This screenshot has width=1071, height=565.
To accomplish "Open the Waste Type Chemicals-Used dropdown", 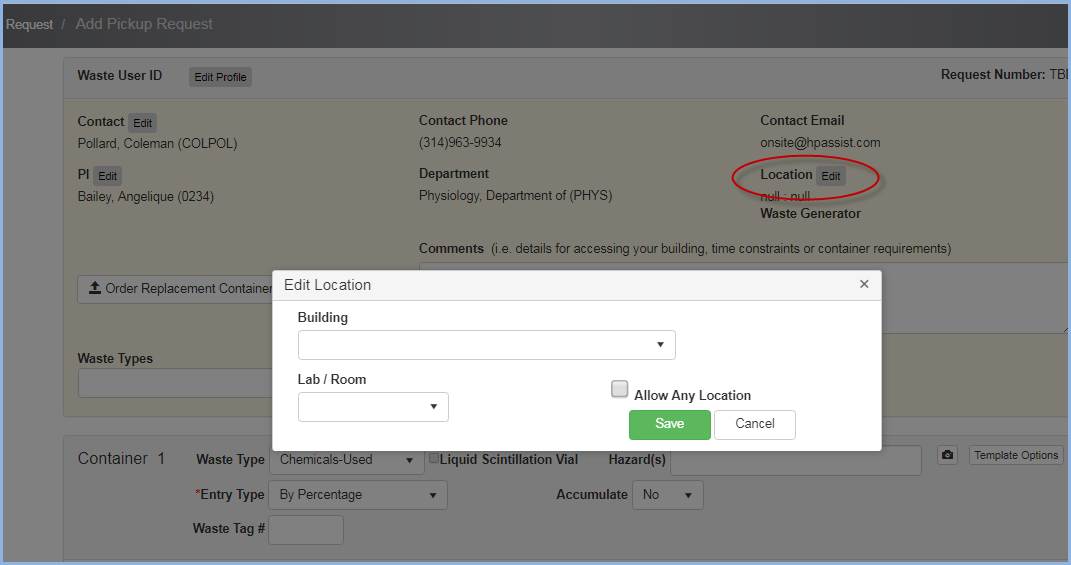I will click(x=345, y=460).
